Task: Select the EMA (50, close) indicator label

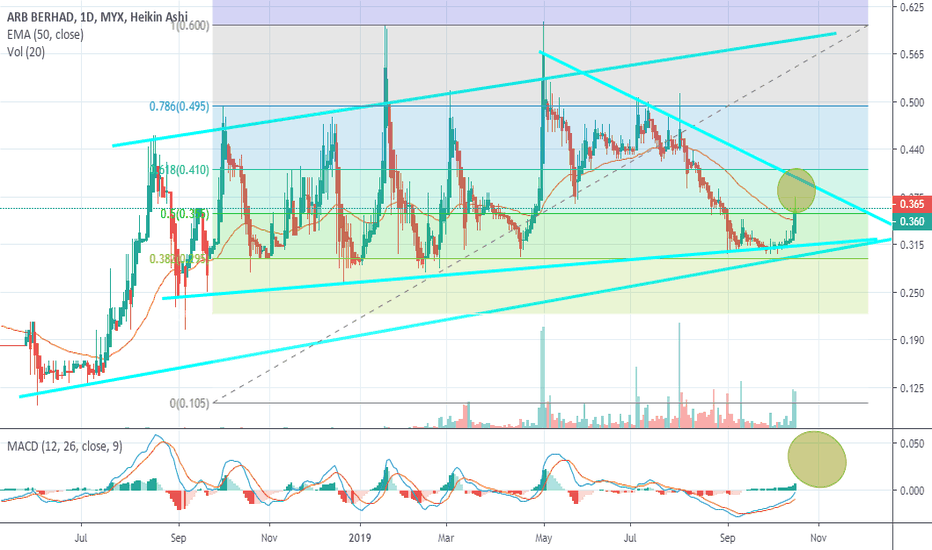Action: click(x=45, y=34)
